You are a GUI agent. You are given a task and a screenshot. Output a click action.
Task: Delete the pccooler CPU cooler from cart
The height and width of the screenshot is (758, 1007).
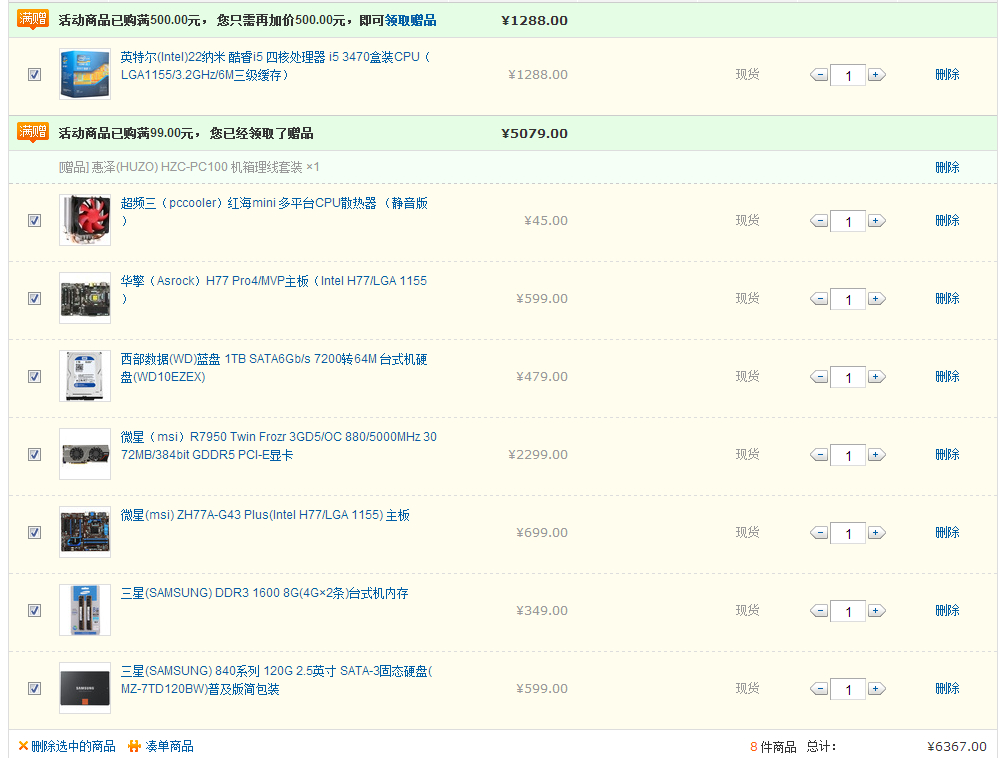click(x=947, y=220)
